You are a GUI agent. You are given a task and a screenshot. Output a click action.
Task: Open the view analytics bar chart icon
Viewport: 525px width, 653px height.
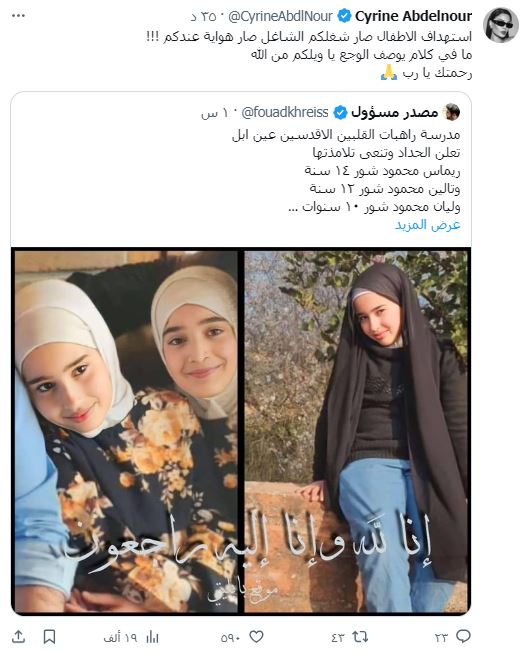(x=152, y=637)
